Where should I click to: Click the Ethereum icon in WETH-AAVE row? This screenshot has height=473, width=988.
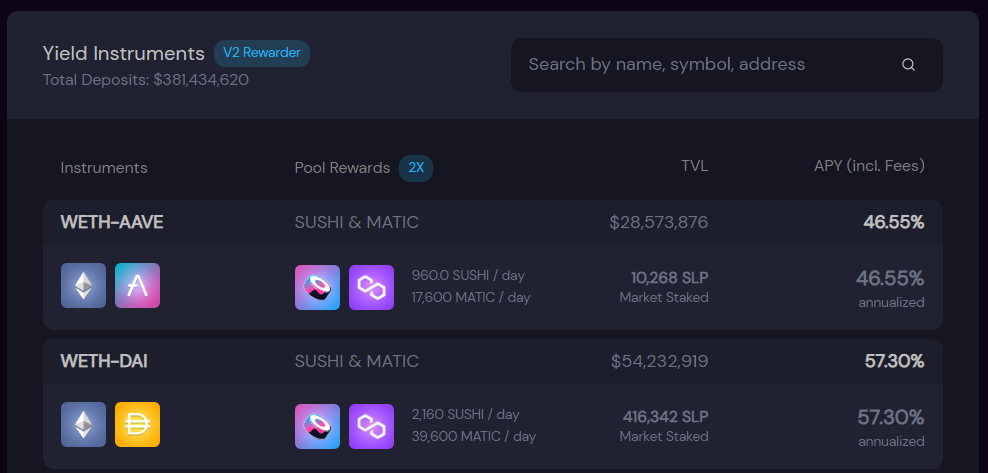click(83, 286)
